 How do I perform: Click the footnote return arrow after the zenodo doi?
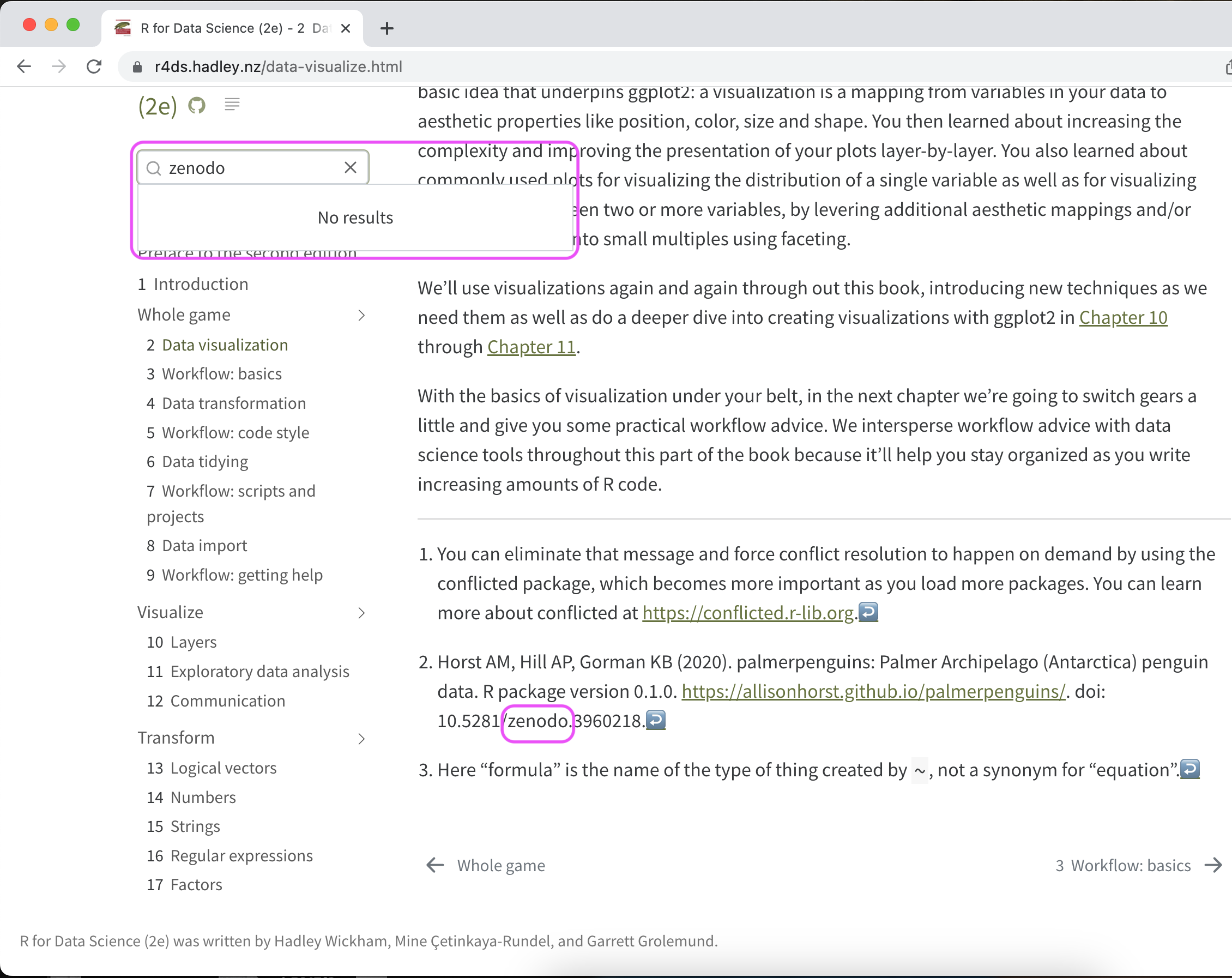click(655, 720)
